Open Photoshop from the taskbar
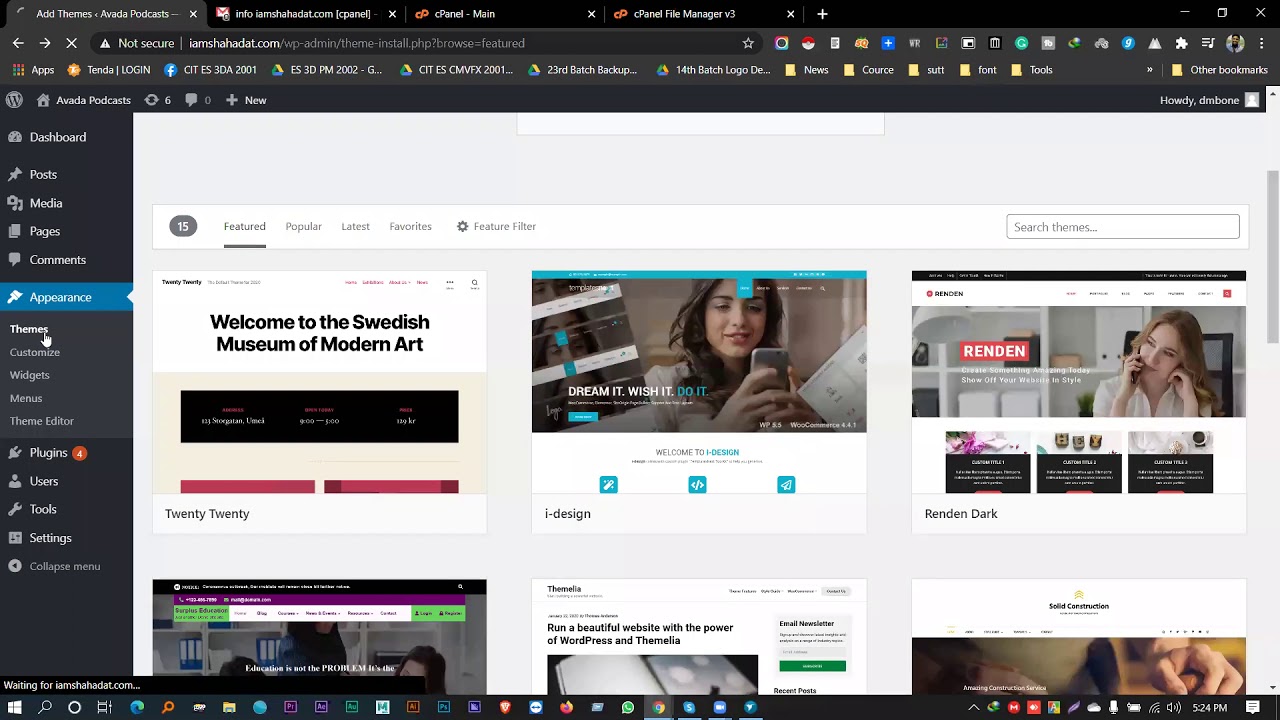1280x720 pixels. pyautogui.click(x=443, y=707)
